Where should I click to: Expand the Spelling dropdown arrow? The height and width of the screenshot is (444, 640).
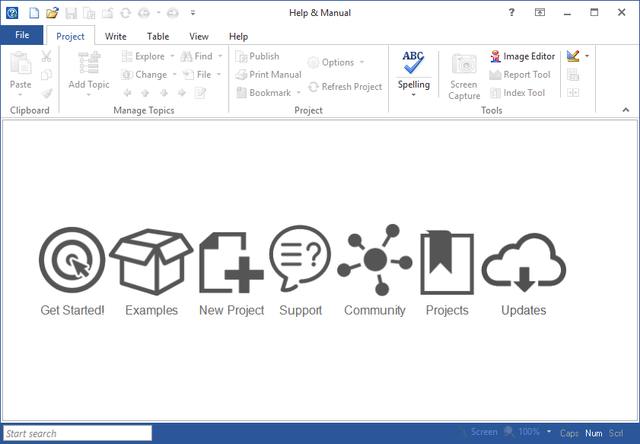click(x=413, y=97)
